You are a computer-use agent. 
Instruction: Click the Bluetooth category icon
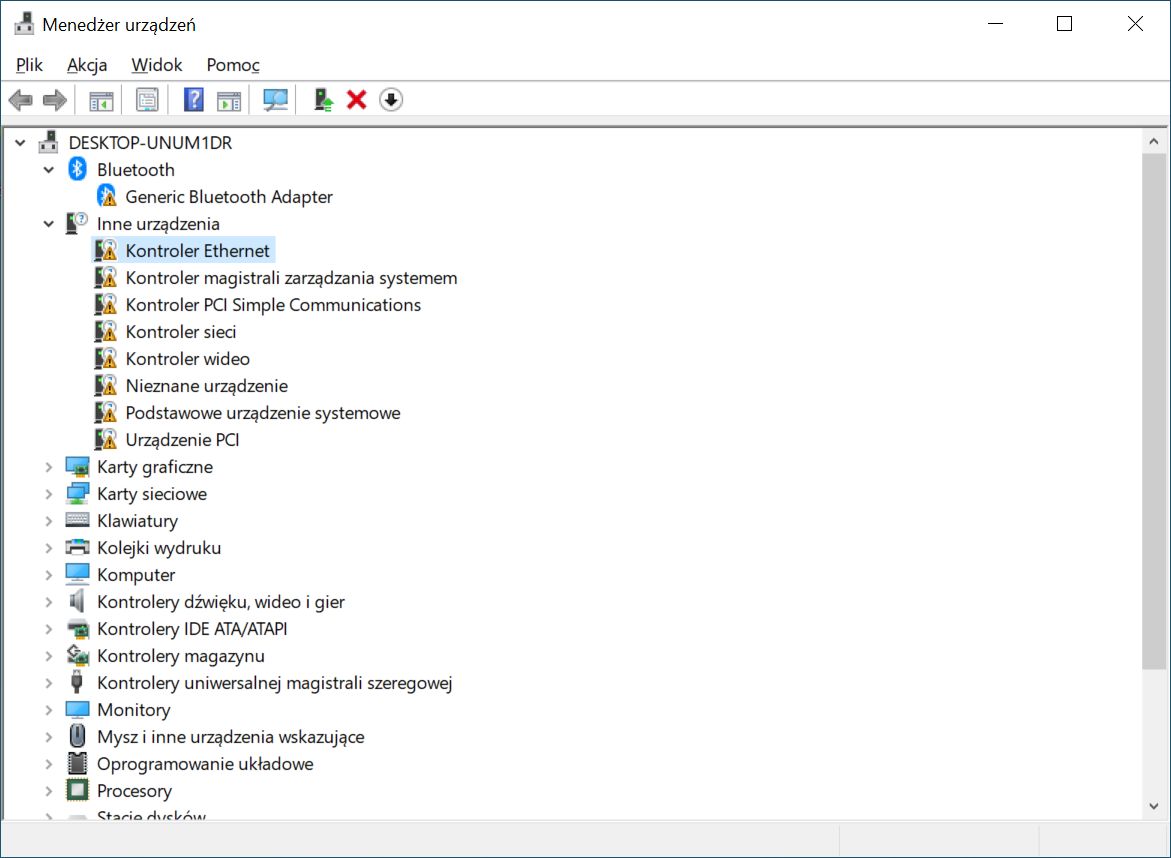point(77,170)
